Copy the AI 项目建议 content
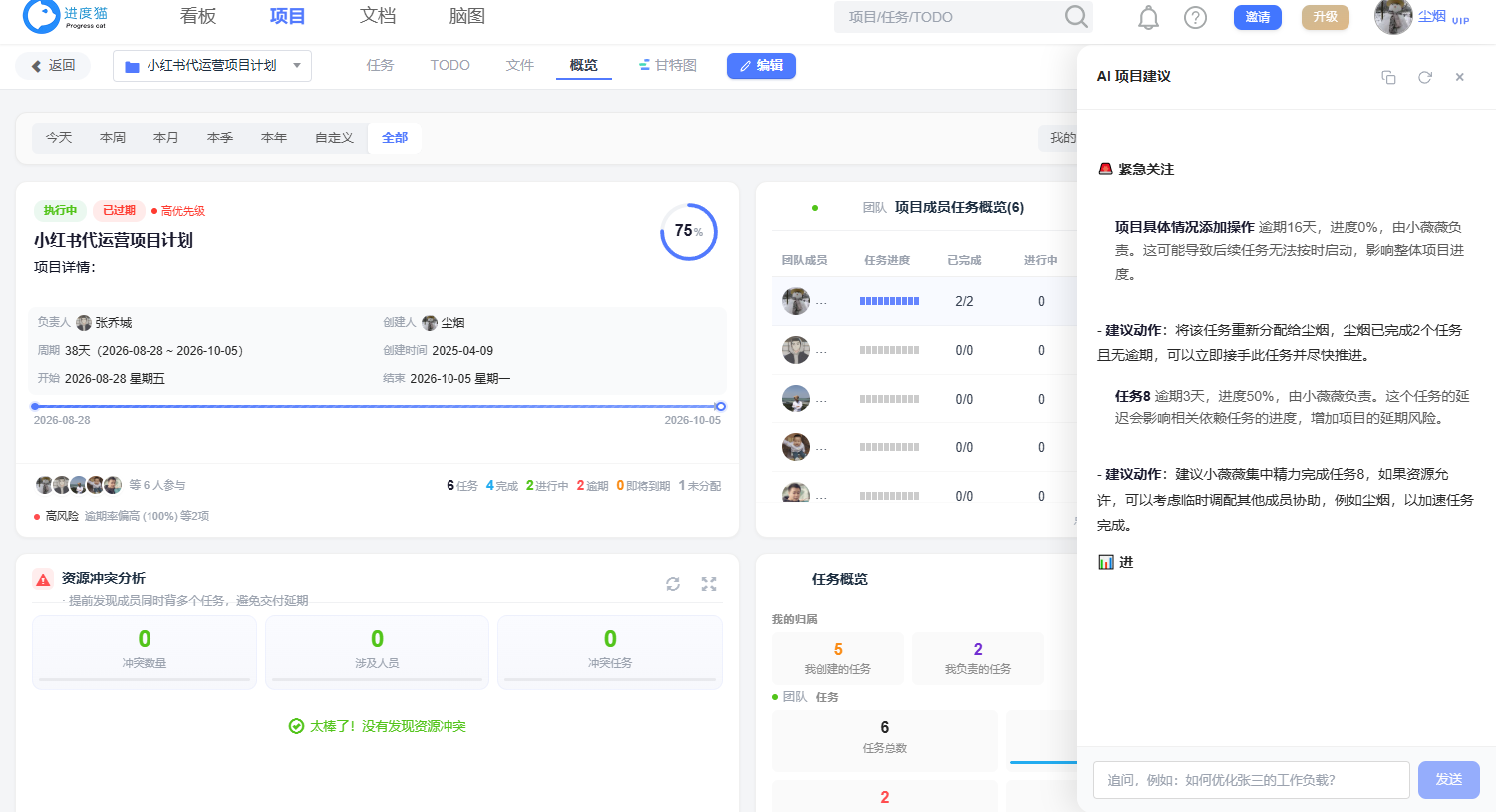 click(x=1388, y=77)
